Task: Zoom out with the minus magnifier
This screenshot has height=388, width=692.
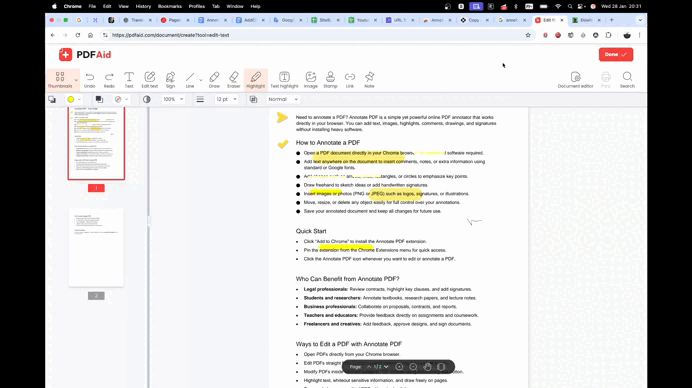Action: tap(414, 367)
